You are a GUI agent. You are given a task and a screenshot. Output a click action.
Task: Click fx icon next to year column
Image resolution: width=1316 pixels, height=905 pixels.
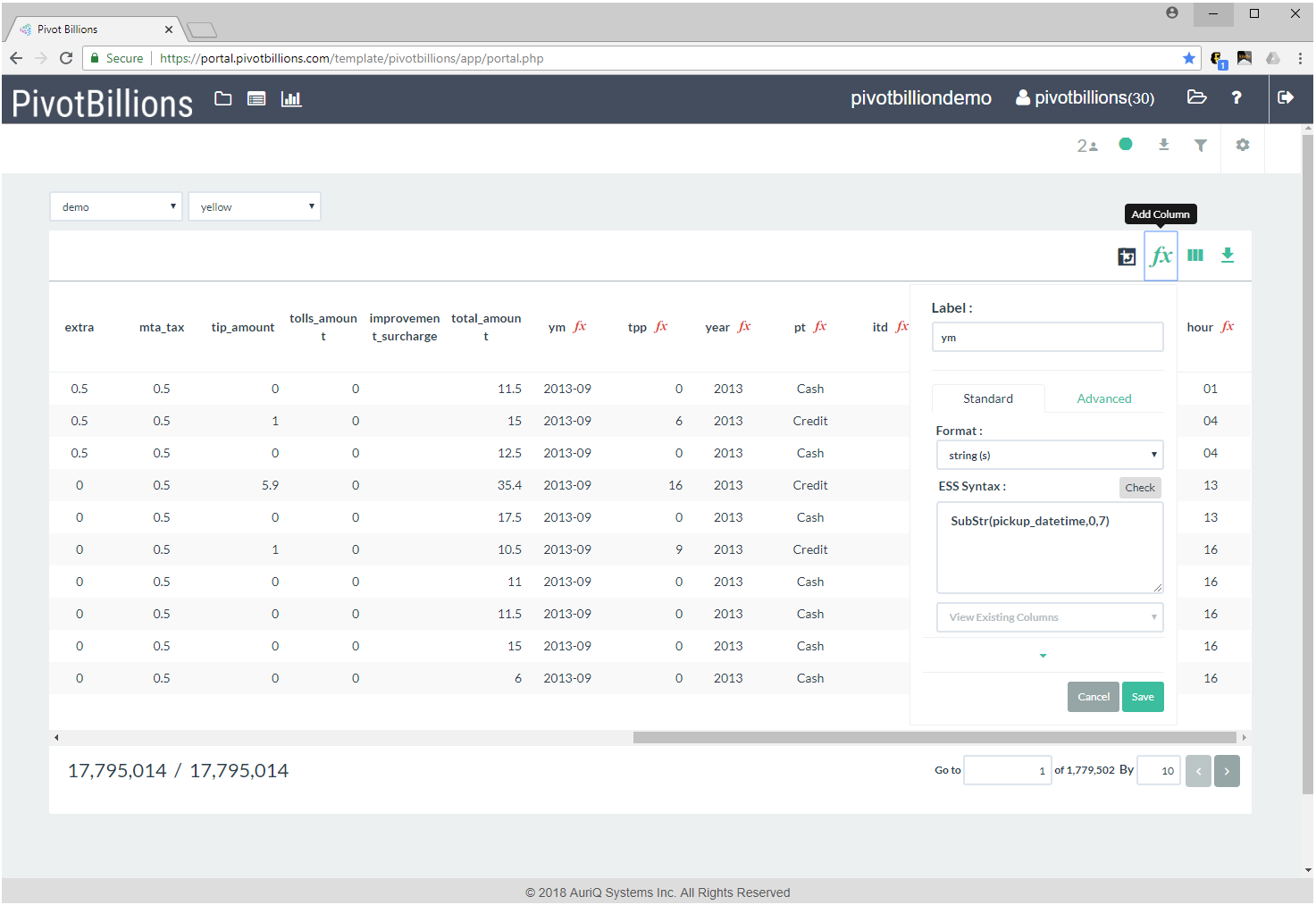click(x=744, y=327)
